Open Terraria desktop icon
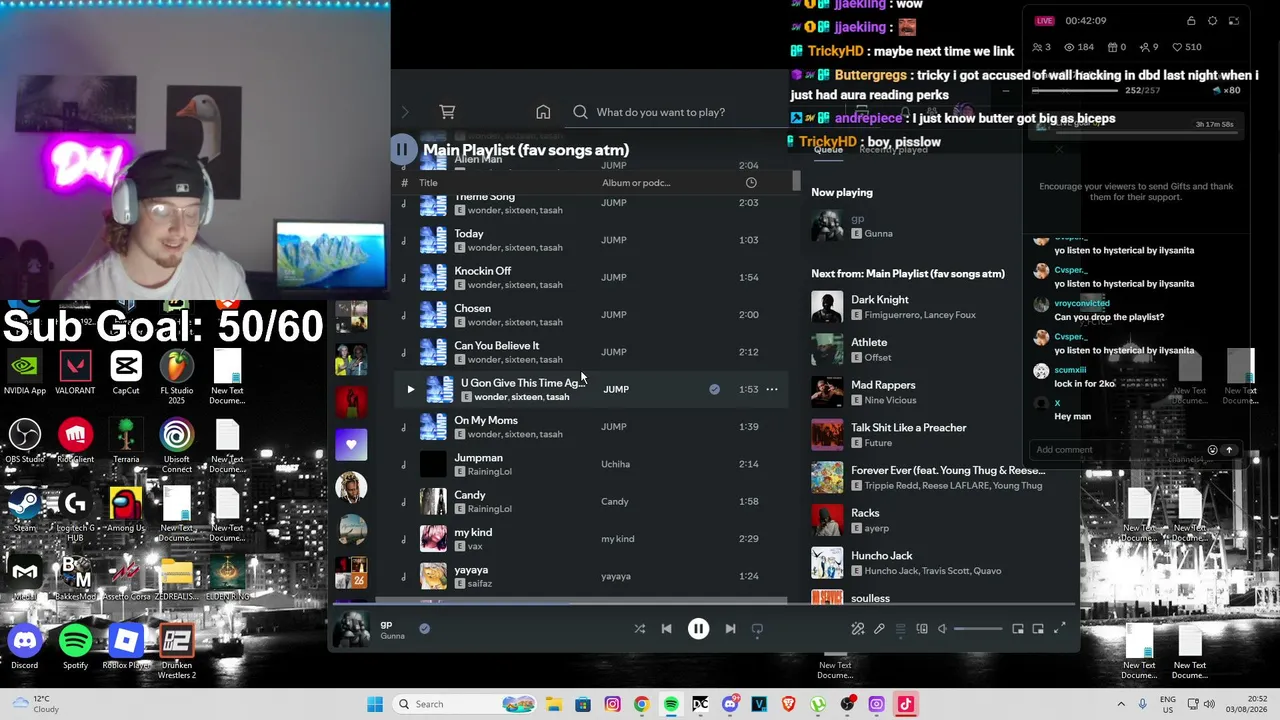Image resolution: width=1280 pixels, height=720 pixels. click(x=126, y=442)
